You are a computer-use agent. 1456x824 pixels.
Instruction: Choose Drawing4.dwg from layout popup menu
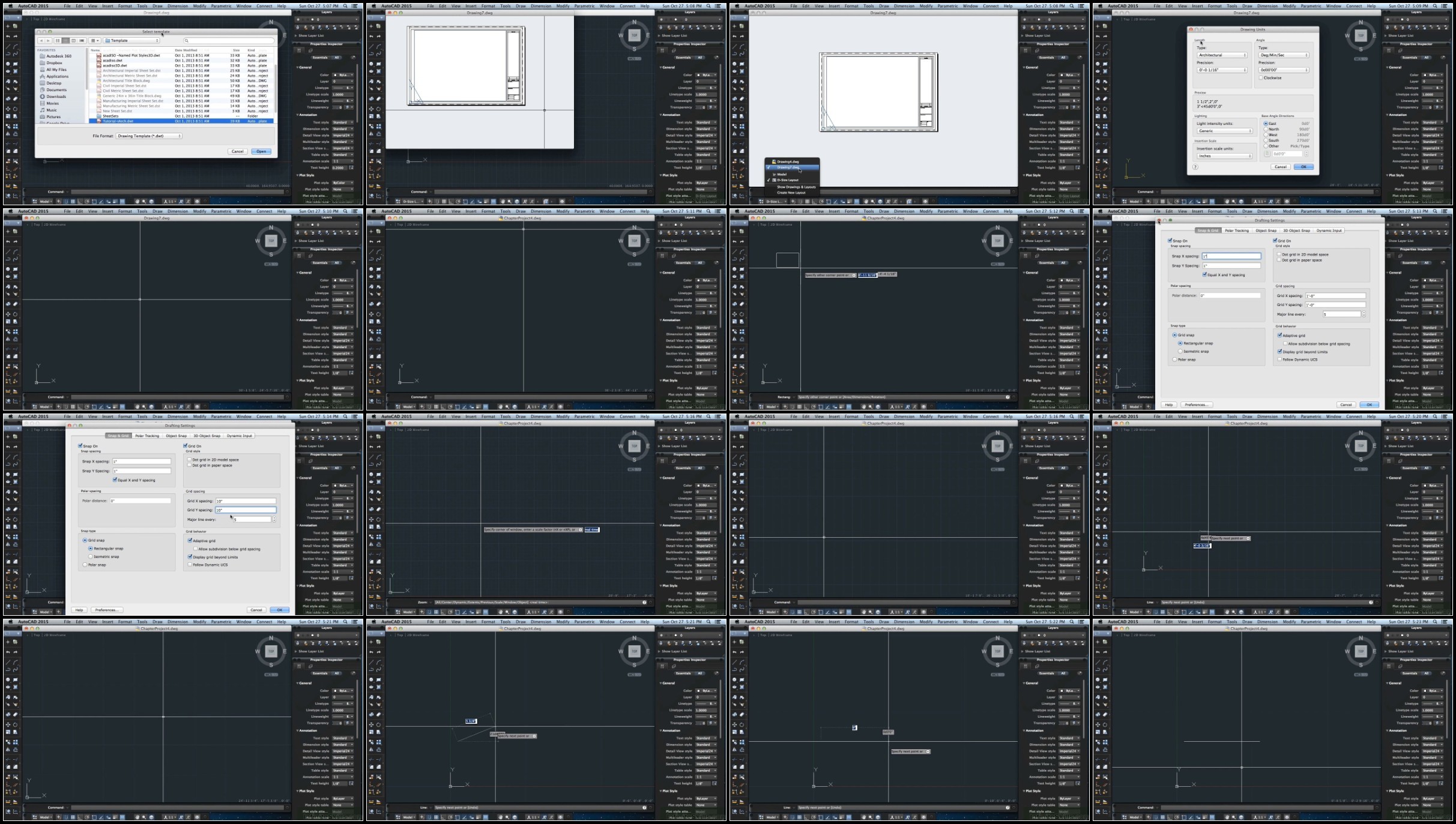788,161
